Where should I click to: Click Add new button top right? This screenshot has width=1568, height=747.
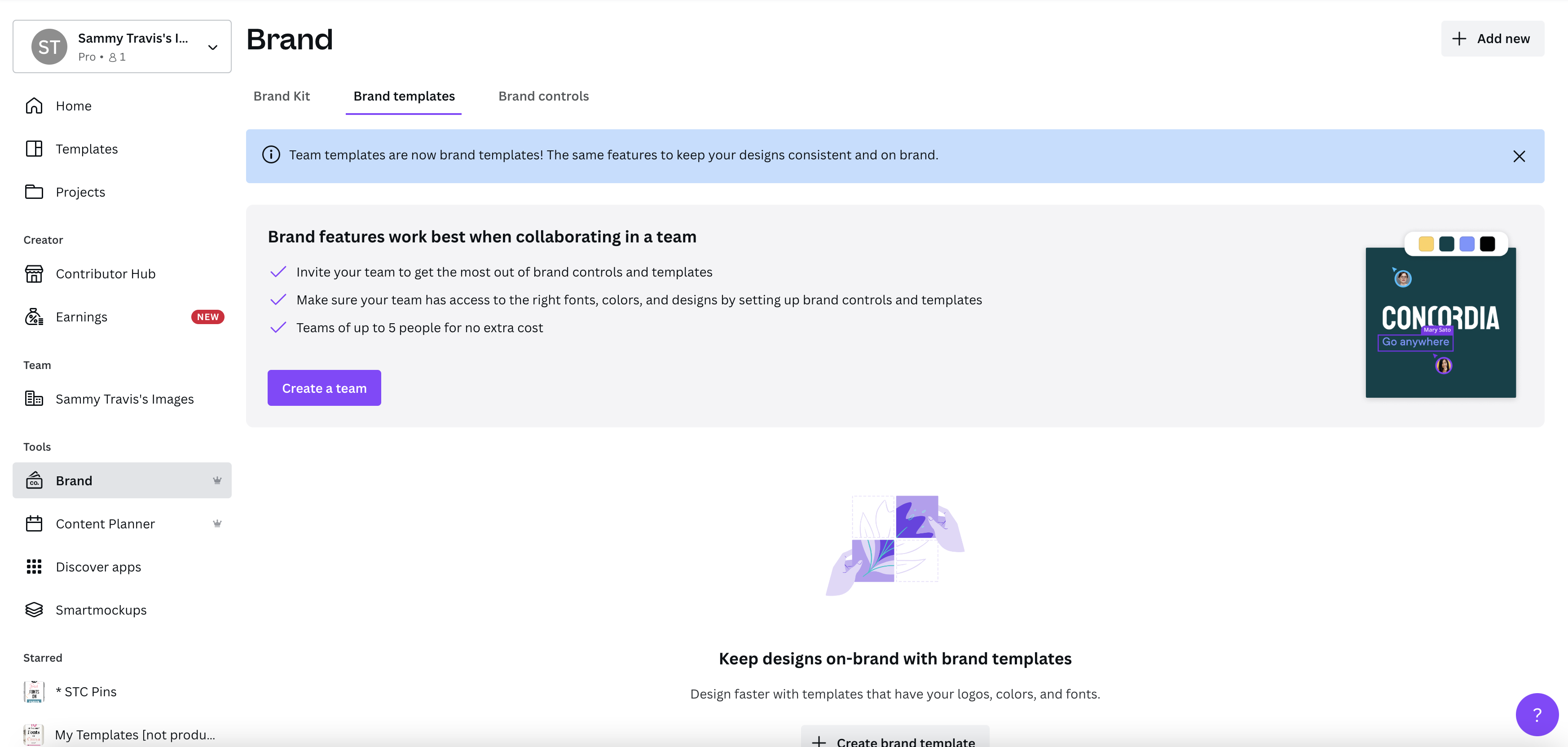coord(1492,38)
